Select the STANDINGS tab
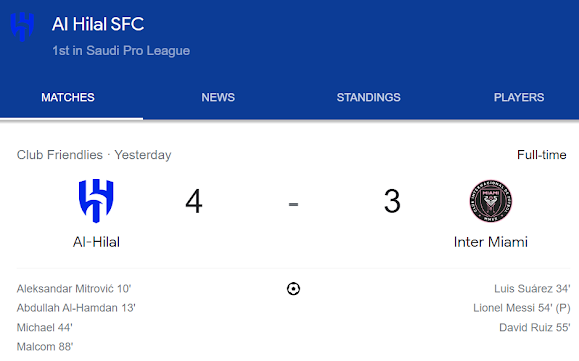Image resolution: width=579 pixels, height=361 pixels. [369, 97]
